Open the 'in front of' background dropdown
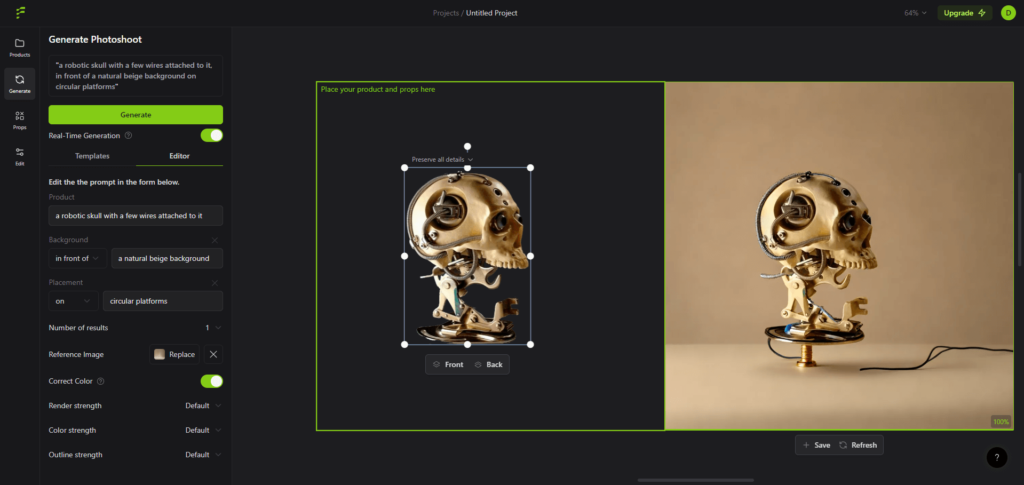1024x485 pixels. pos(78,258)
